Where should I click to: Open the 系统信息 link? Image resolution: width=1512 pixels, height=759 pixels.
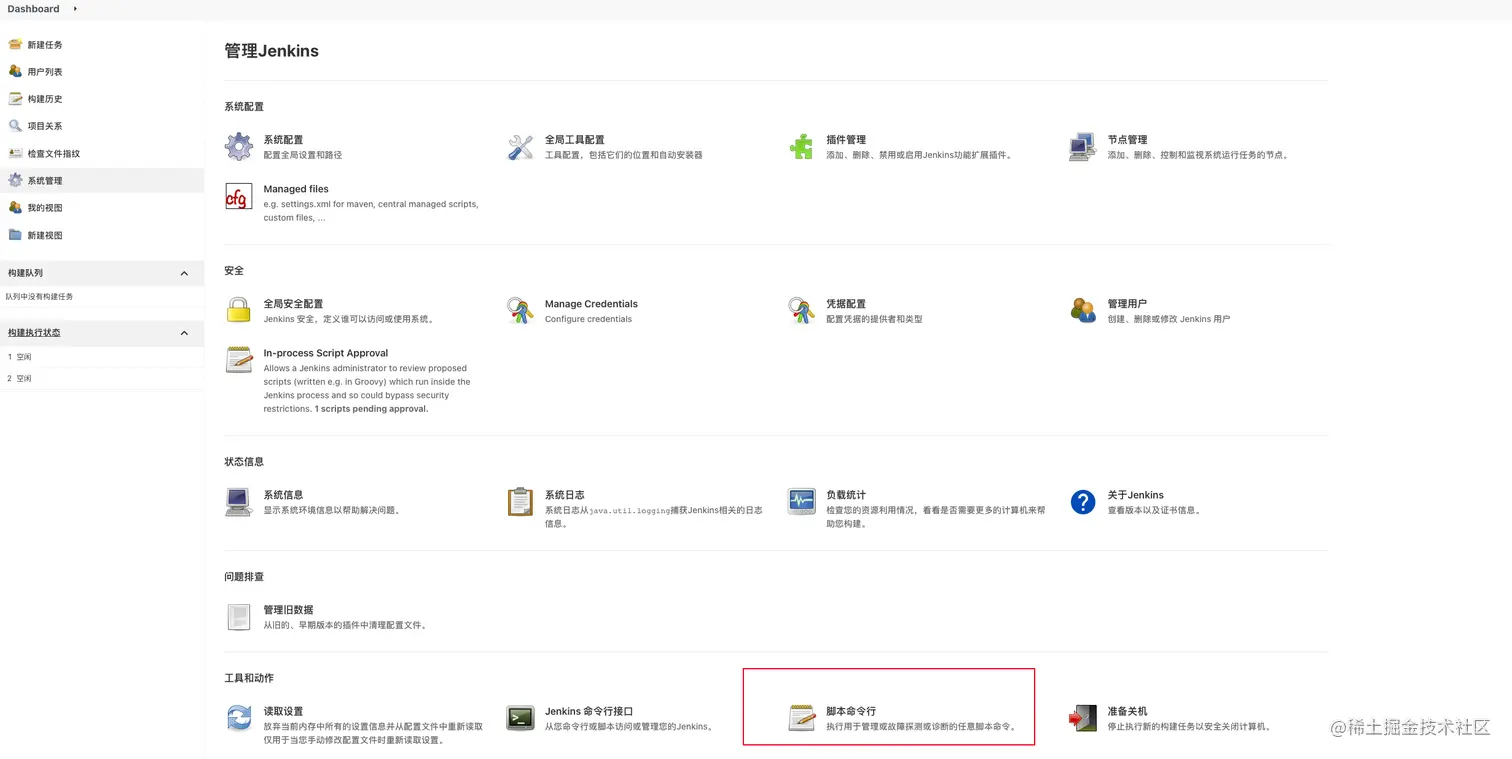tap(283, 495)
